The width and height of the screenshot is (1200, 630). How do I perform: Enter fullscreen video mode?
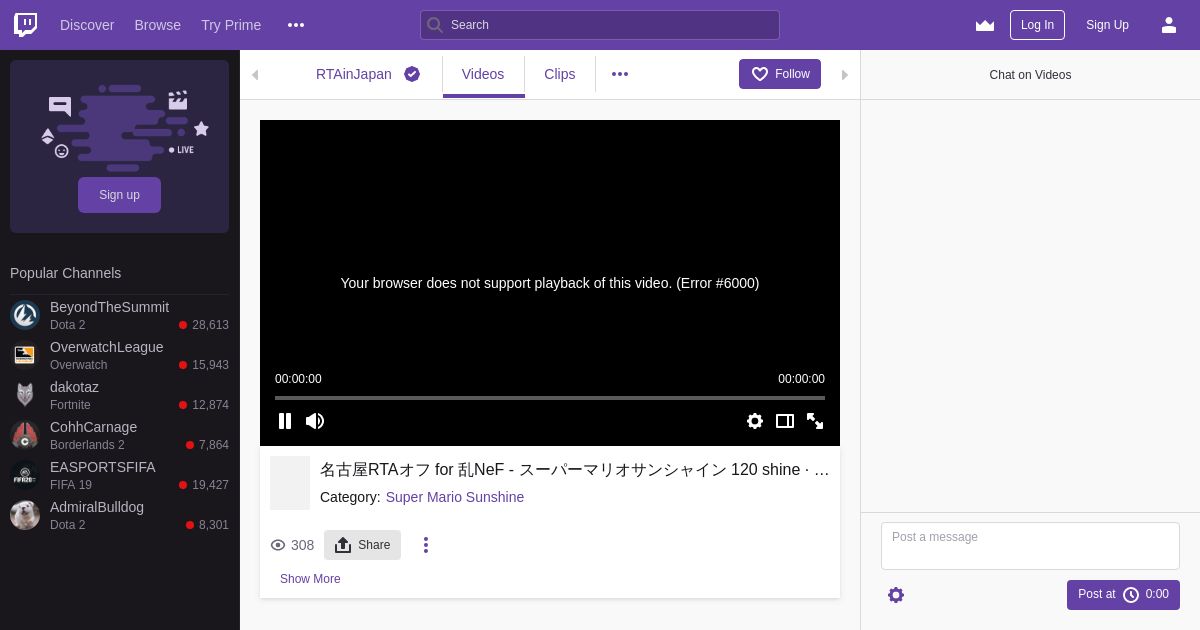click(x=815, y=421)
